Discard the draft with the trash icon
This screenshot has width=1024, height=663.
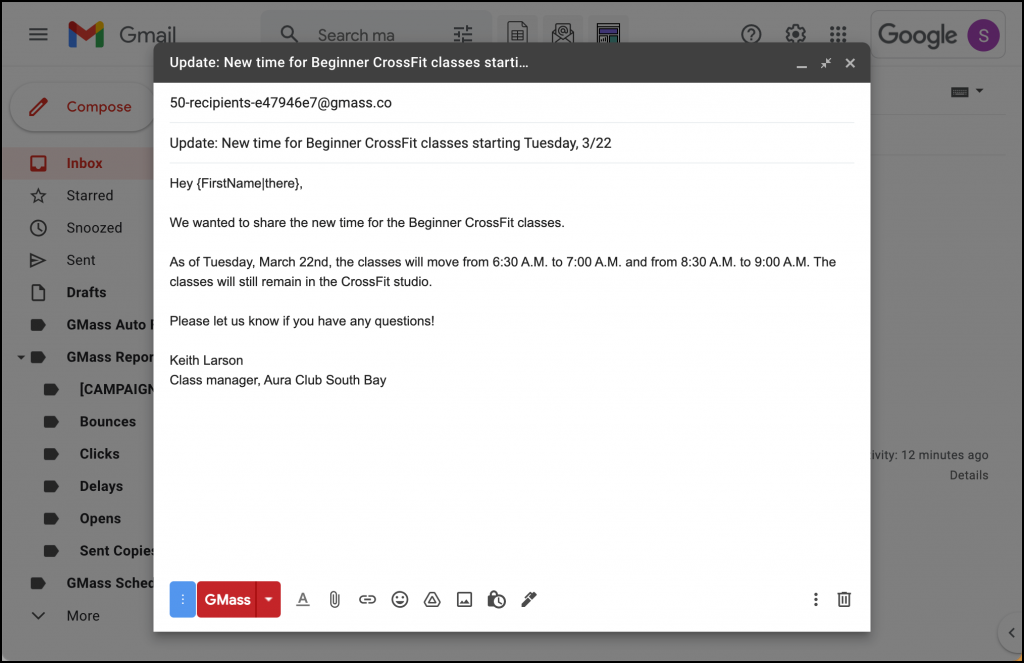tap(844, 599)
